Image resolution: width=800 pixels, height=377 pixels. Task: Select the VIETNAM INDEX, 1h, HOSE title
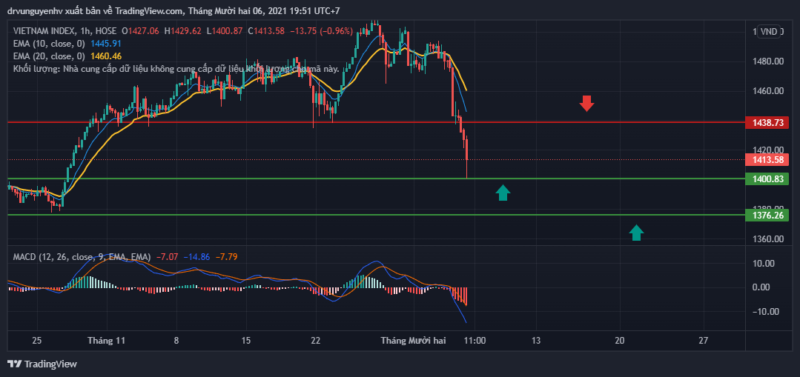click(65, 31)
